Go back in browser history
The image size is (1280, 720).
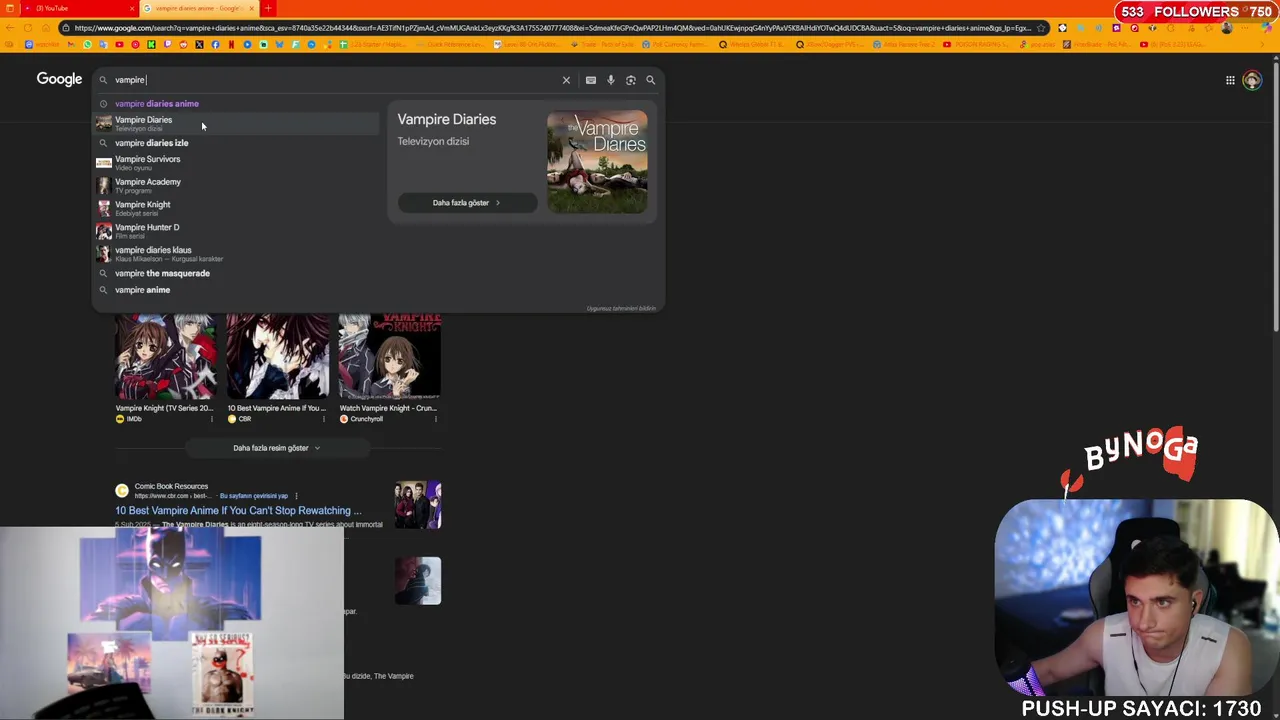(x=10, y=28)
